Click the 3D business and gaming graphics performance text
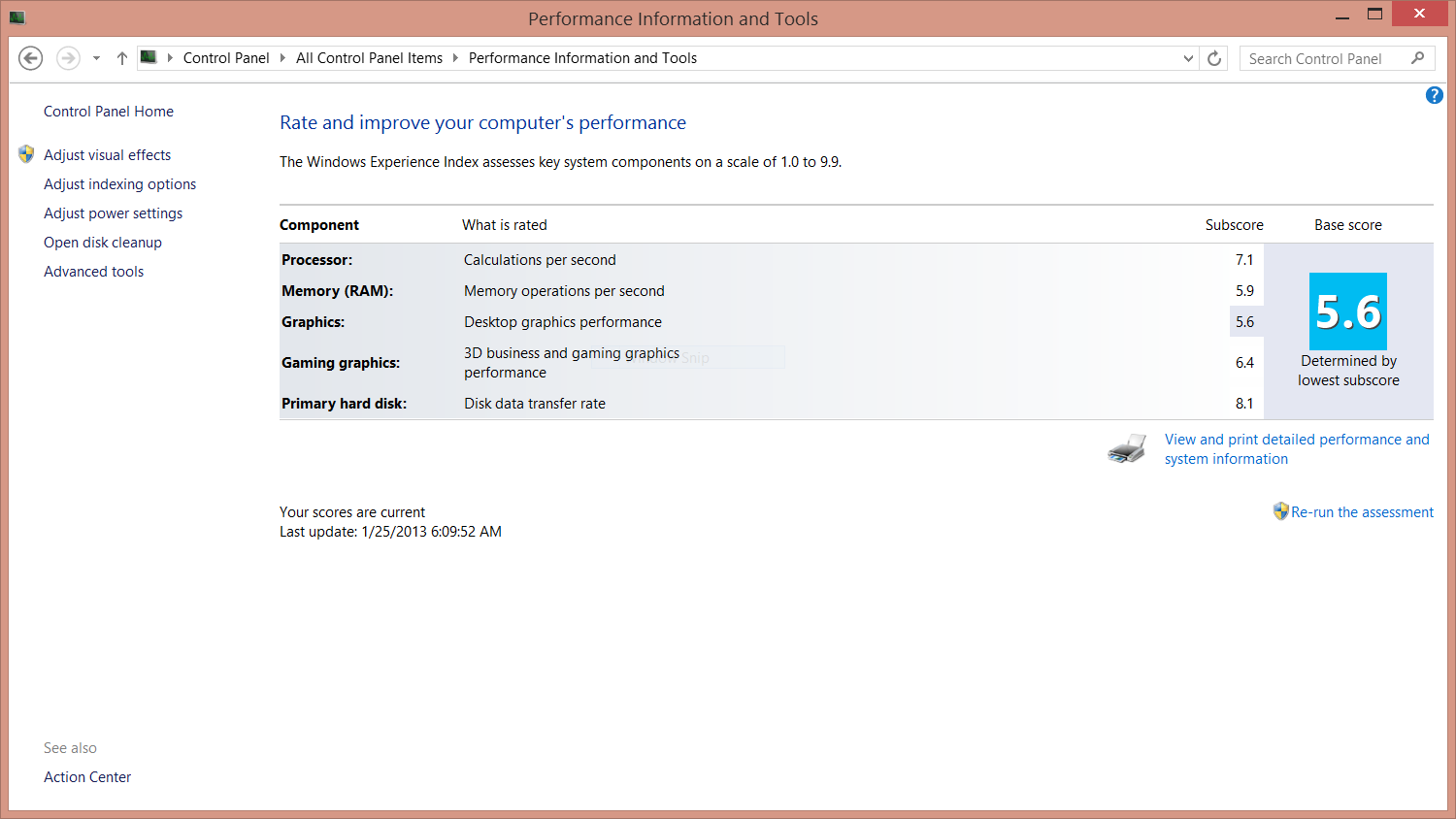The height and width of the screenshot is (819, 1456). point(572,363)
